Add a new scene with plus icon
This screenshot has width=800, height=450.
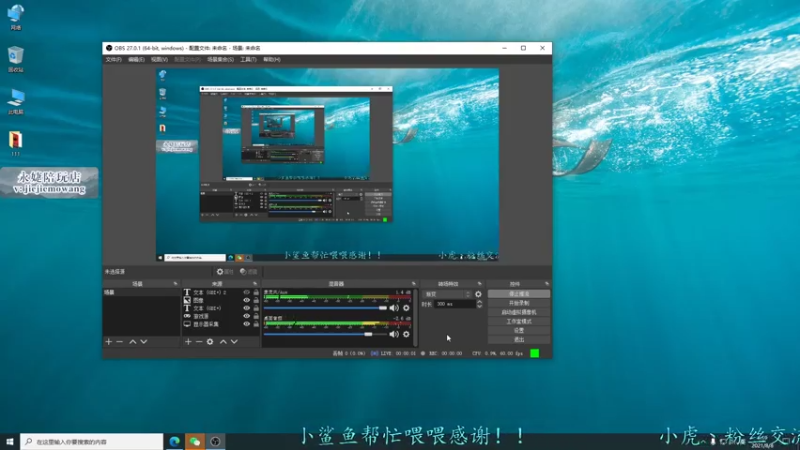tap(109, 342)
